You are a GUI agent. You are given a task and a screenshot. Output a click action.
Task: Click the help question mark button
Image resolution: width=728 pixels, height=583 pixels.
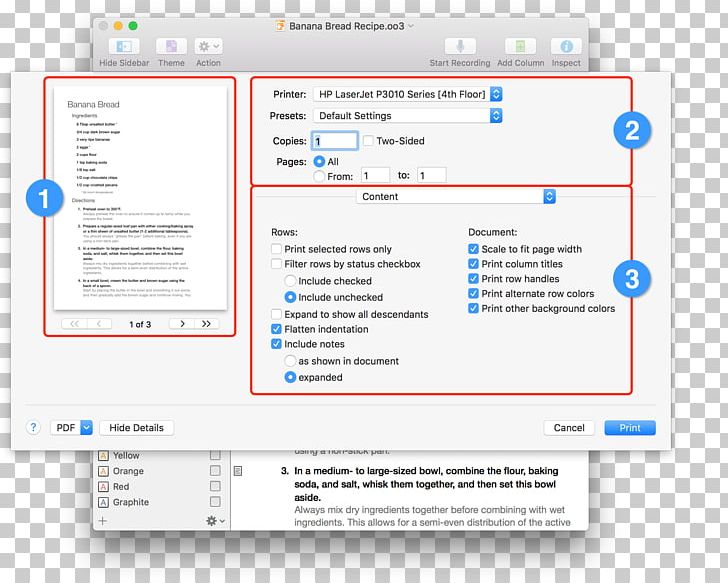tap(32, 428)
